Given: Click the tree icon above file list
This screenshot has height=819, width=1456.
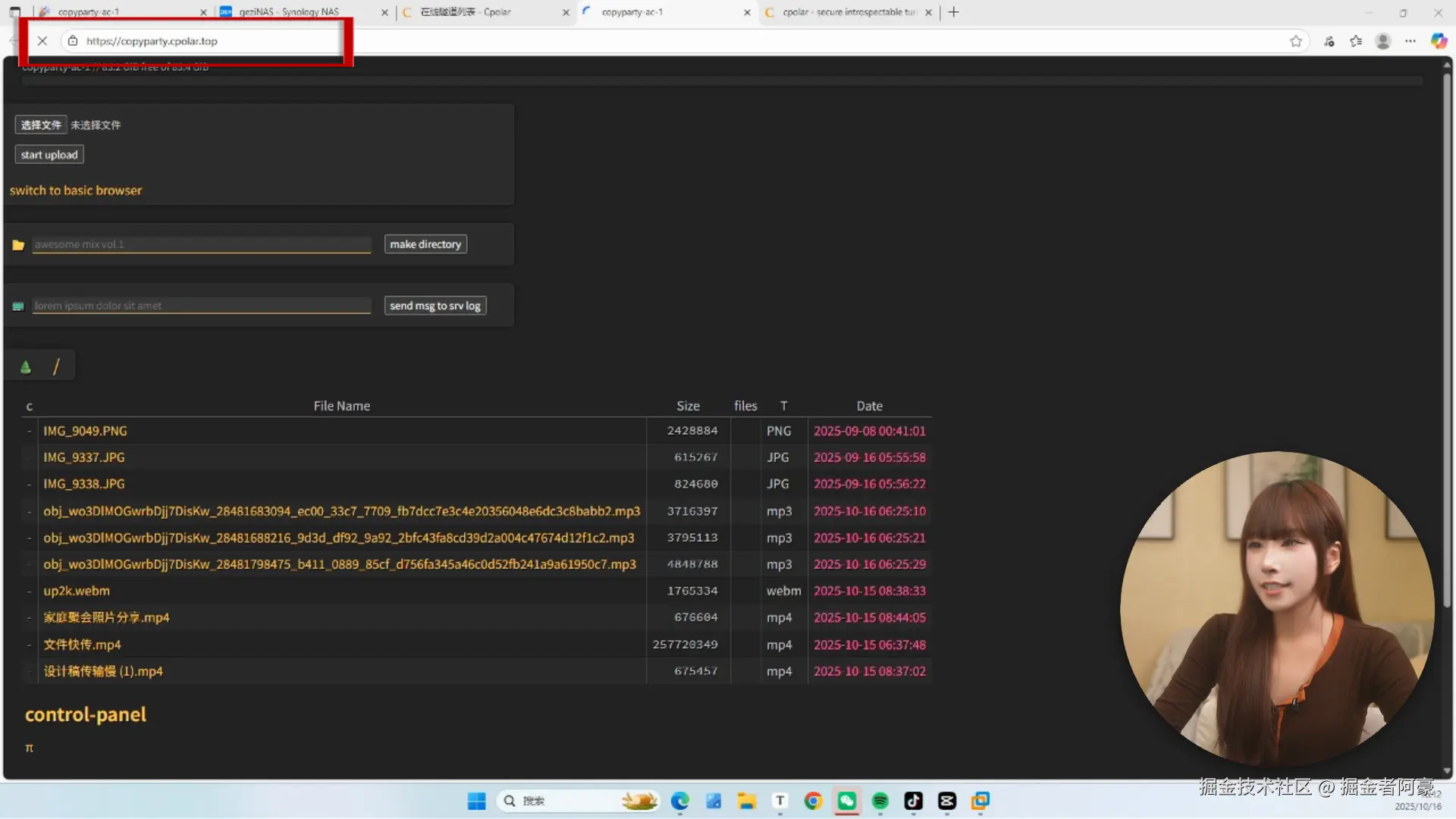Looking at the screenshot, I should point(26,367).
